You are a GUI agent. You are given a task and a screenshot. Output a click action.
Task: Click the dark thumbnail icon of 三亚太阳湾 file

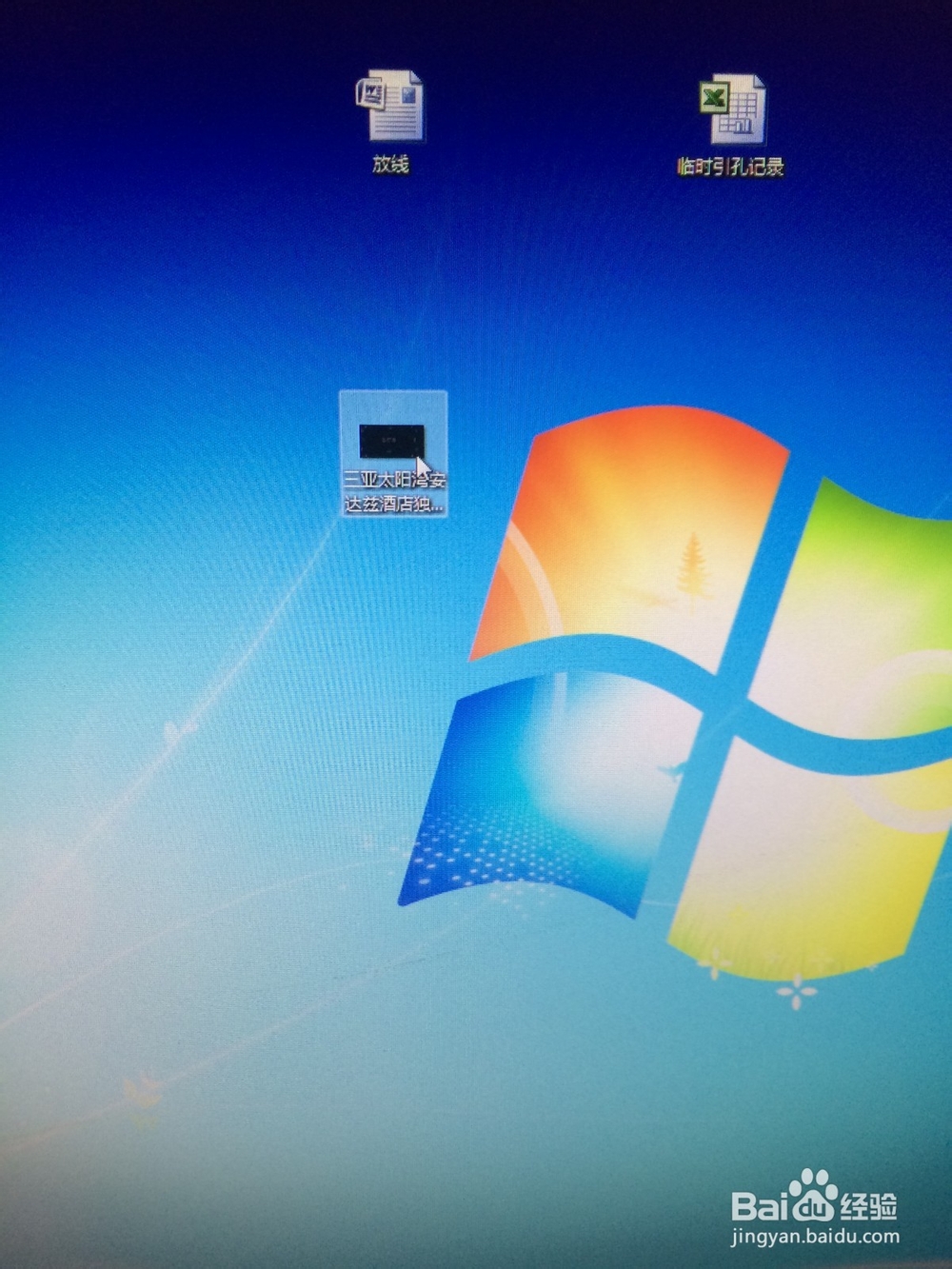(x=391, y=441)
